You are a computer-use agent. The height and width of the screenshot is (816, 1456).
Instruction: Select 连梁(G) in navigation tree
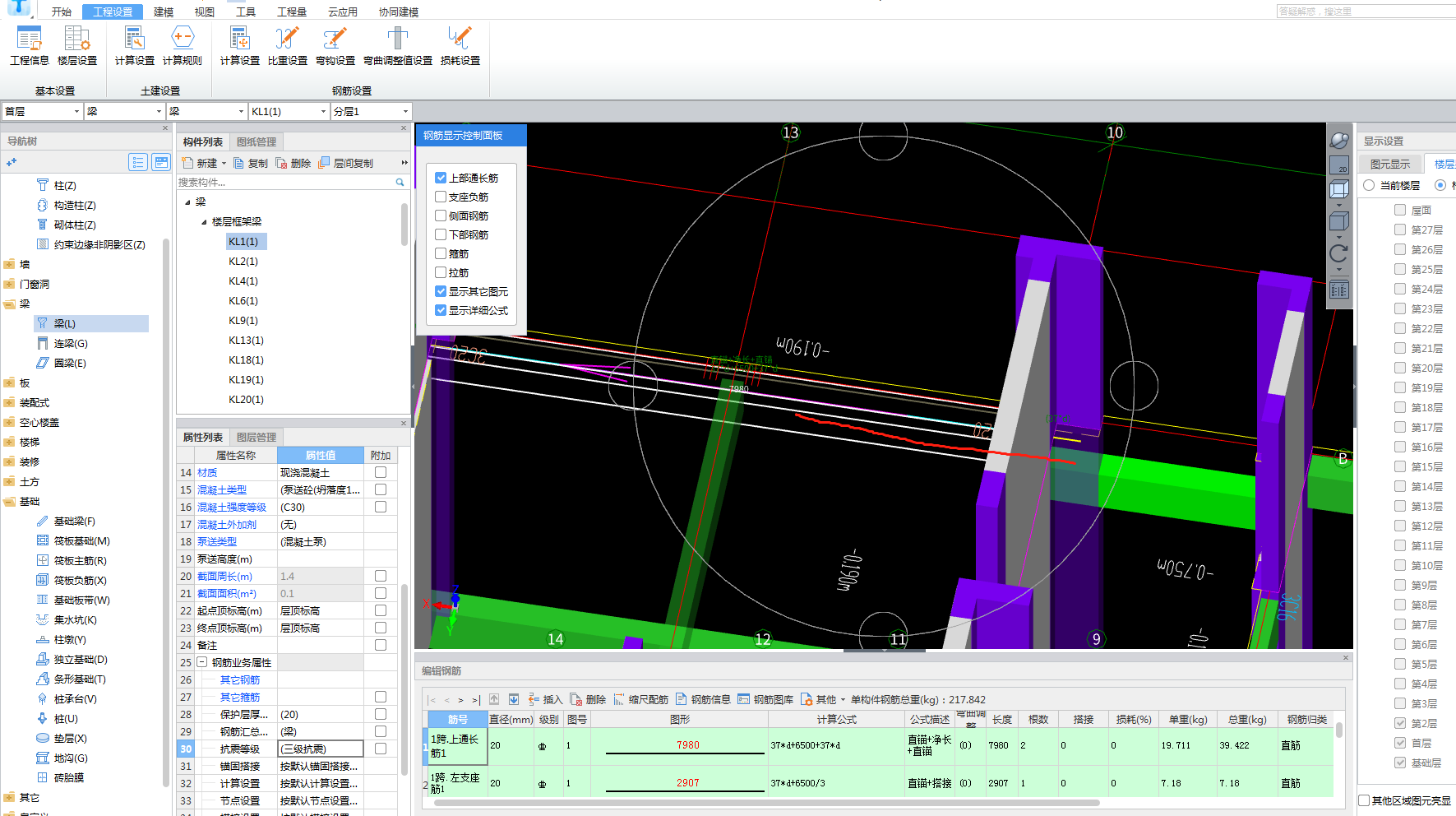coord(71,343)
